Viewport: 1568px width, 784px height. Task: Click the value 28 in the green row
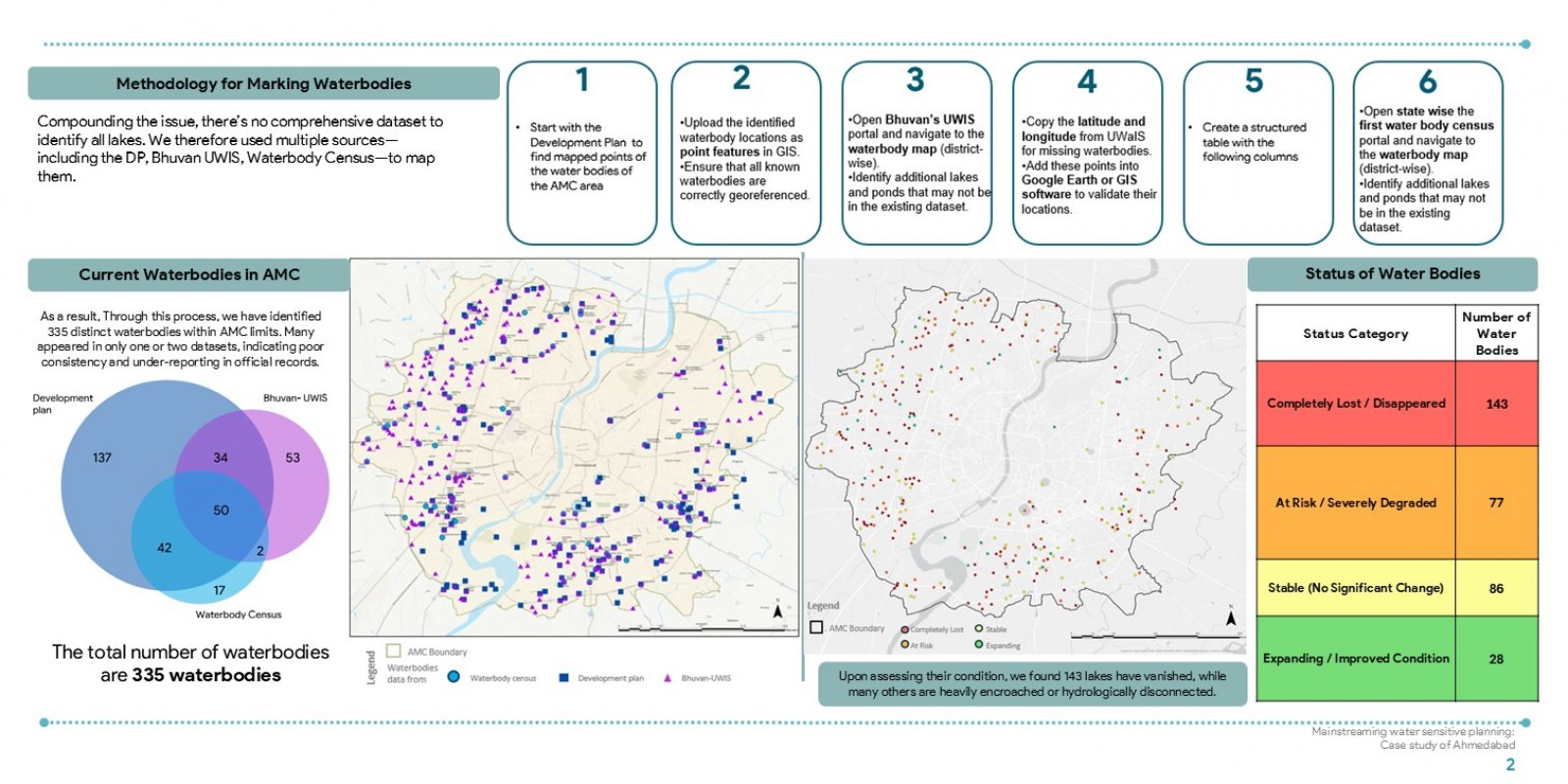click(x=1496, y=660)
